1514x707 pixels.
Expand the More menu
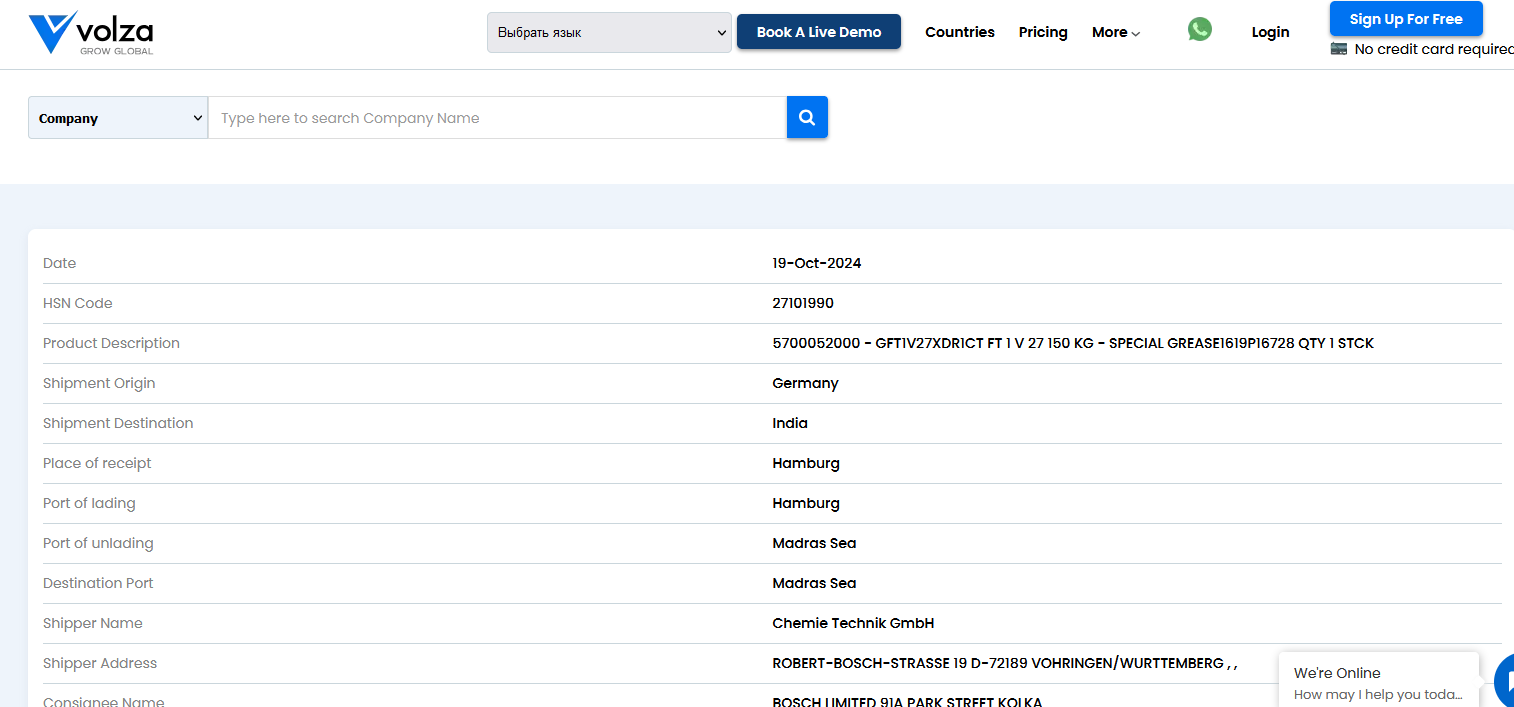click(1116, 32)
